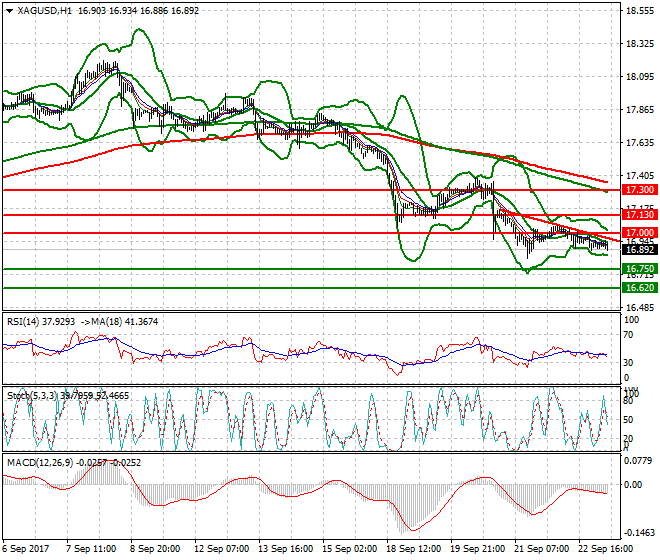Select the red 17.000 price level label
The height and width of the screenshot is (560, 660).
638,233
